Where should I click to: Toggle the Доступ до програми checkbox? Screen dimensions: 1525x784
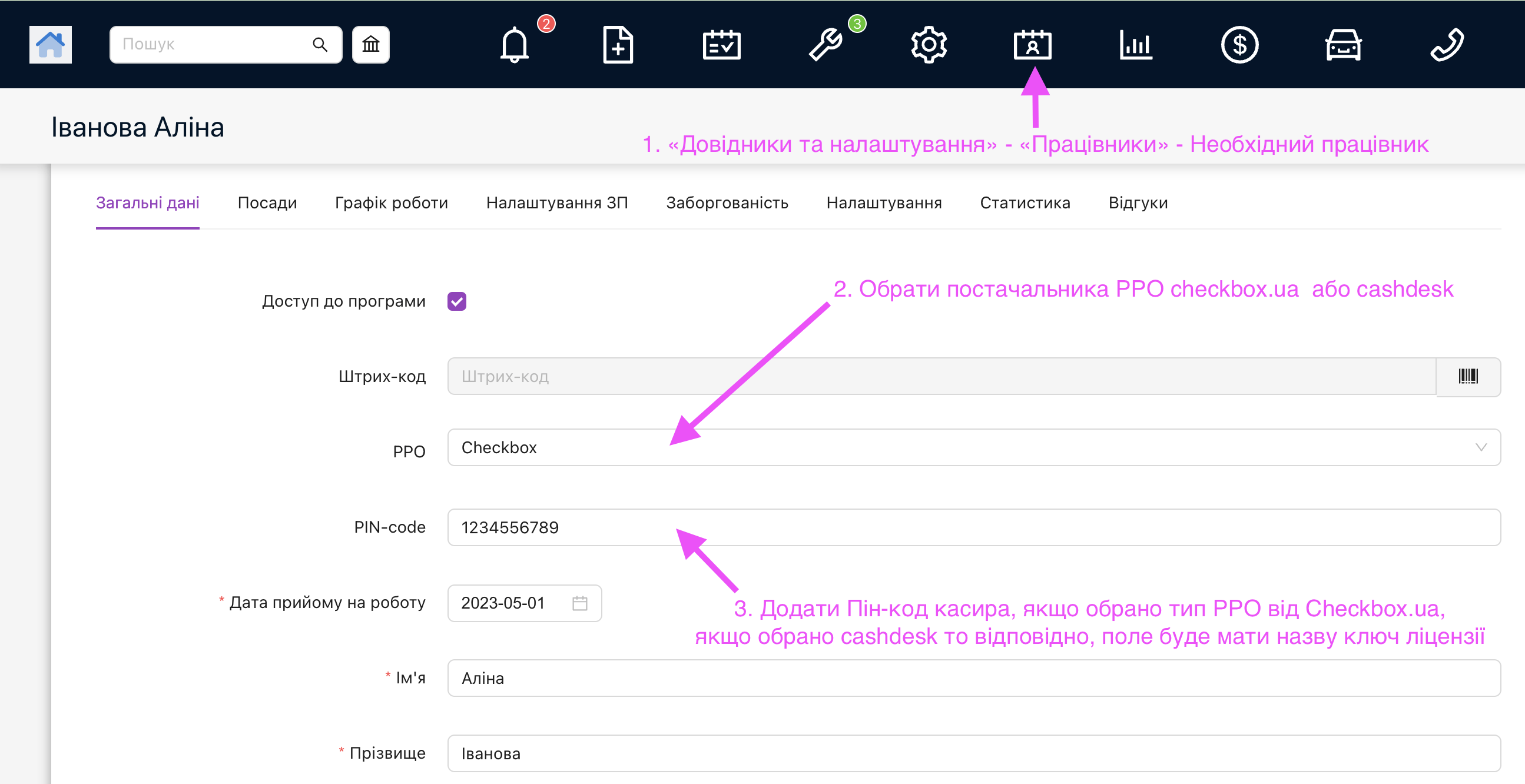tap(456, 301)
